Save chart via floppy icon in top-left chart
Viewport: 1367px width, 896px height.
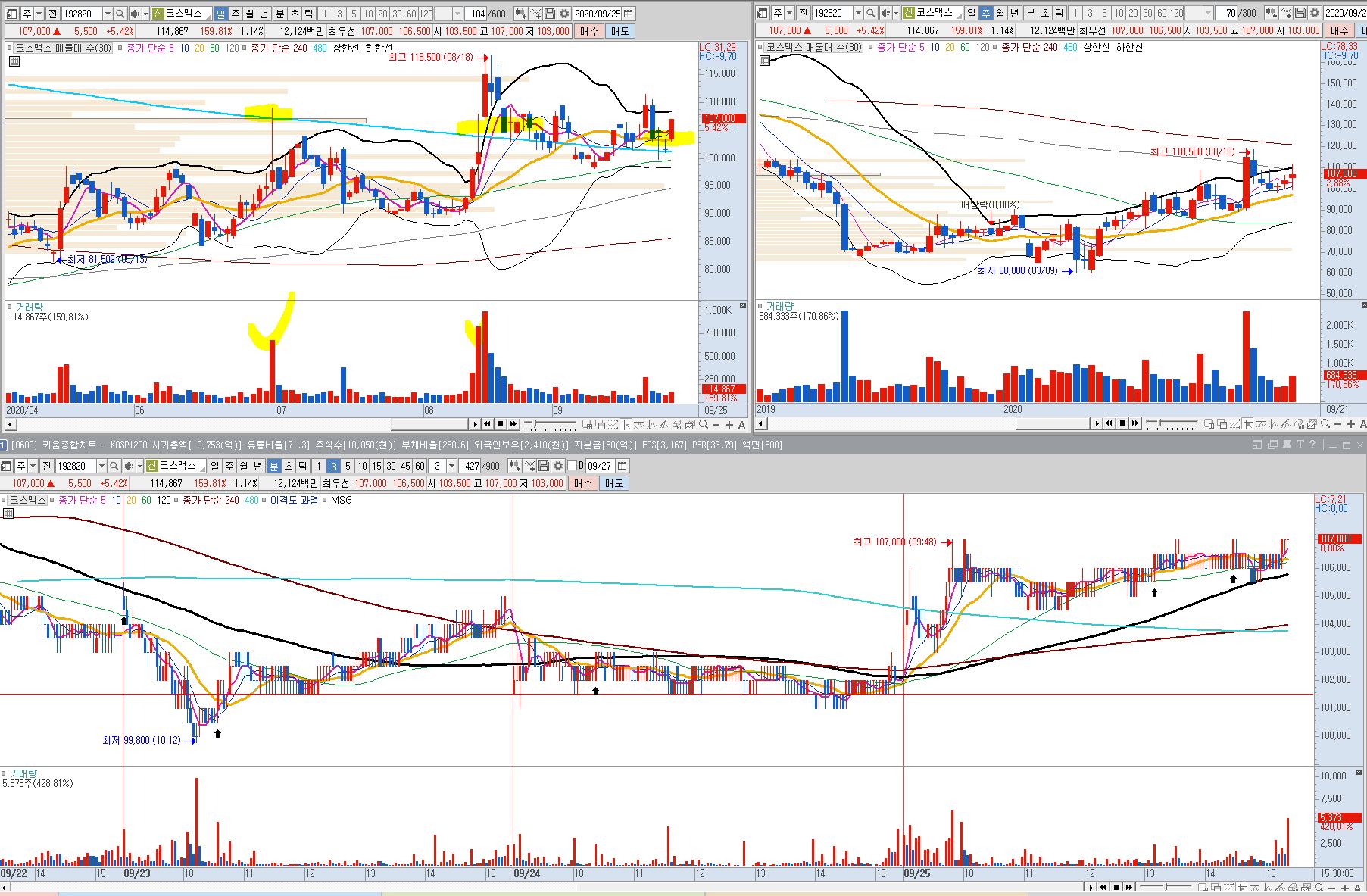pyautogui.click(x=550, y=14)
